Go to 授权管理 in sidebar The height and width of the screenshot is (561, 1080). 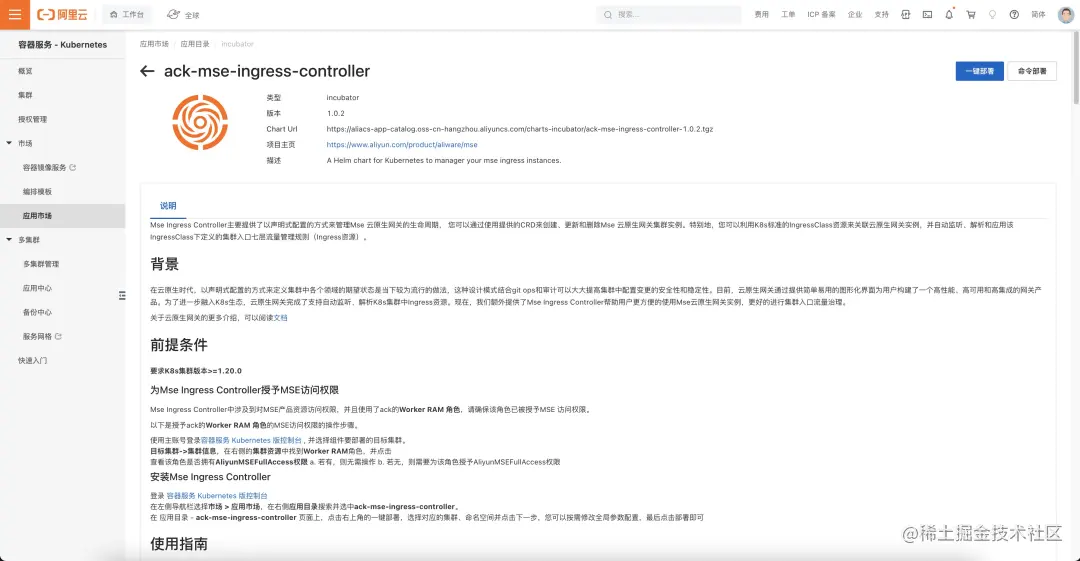coord(32,119)
